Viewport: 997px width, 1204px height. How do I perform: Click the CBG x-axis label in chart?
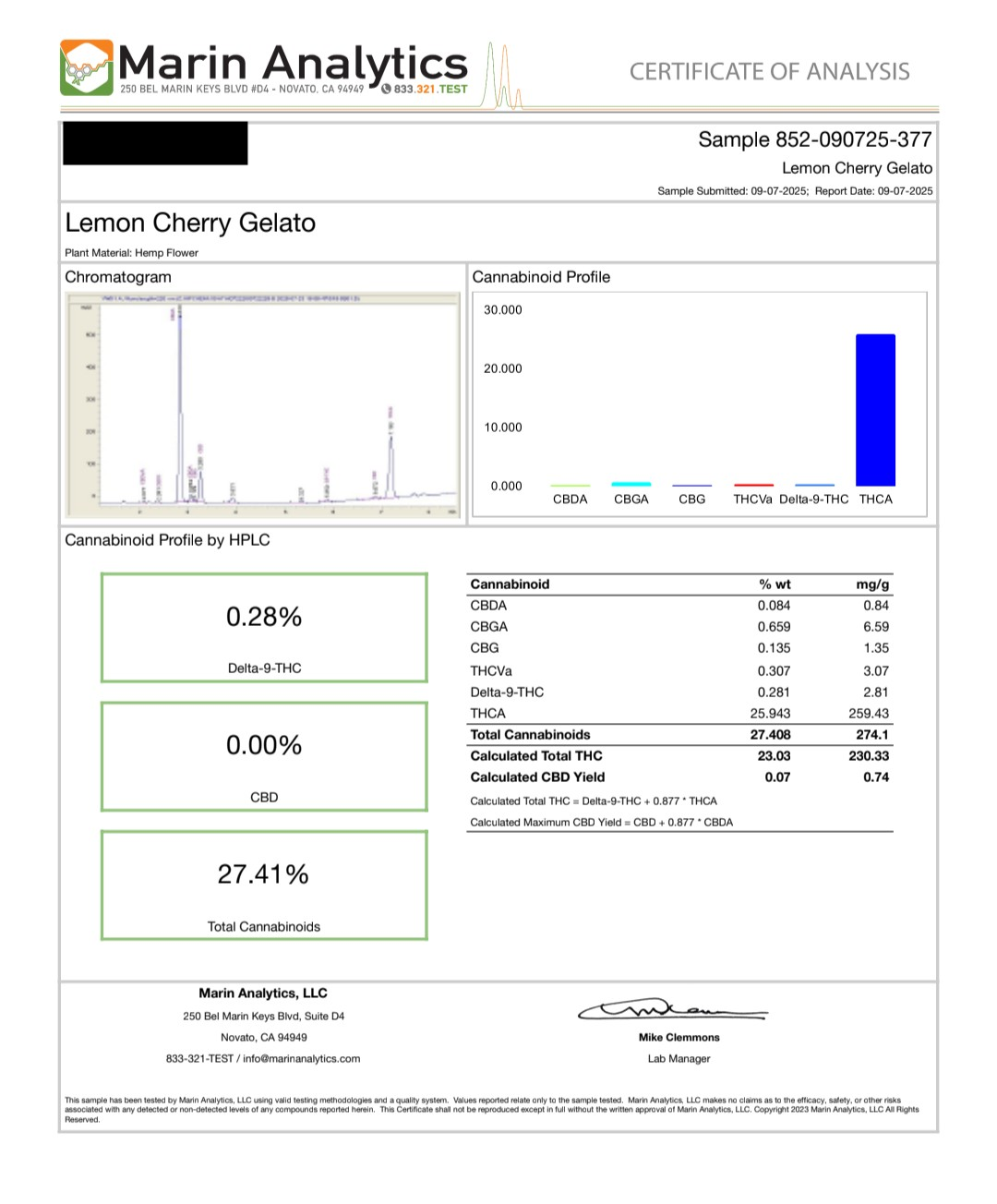click(x=692, y=500)
